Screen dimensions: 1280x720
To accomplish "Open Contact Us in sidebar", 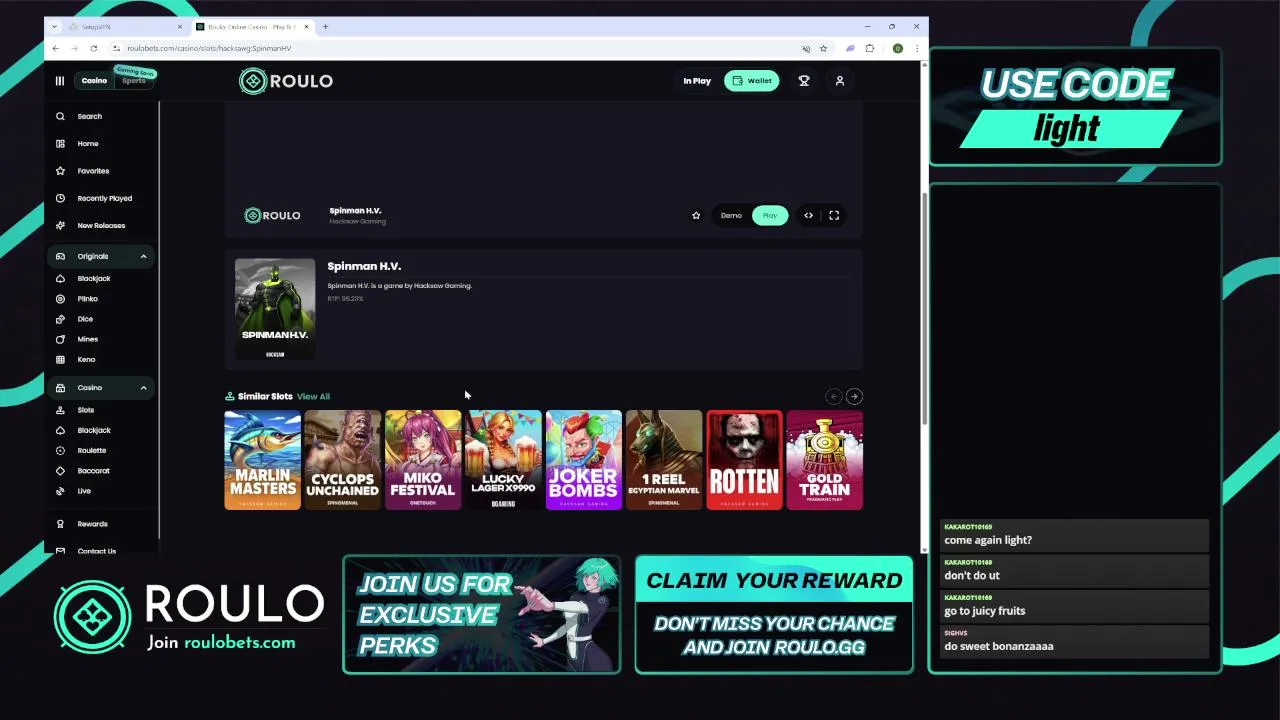I will [x=99, y=550].
